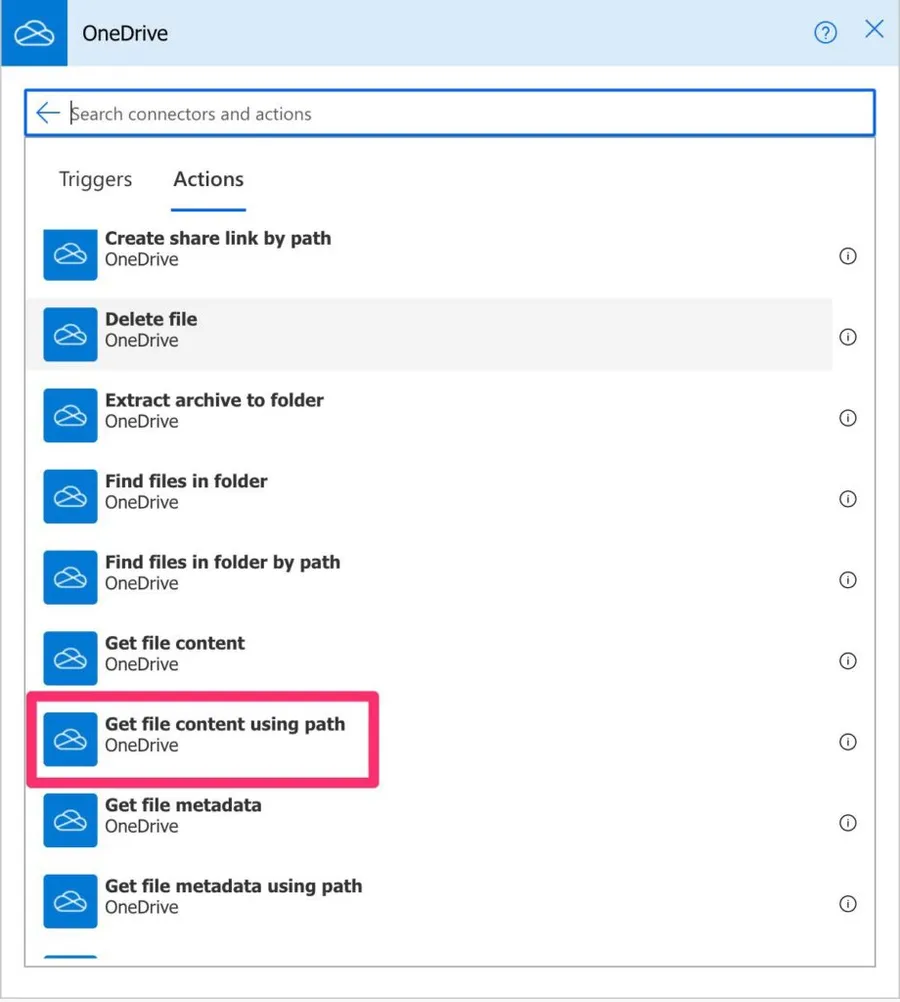Click info icon for Get file content
The width and height of the screenshot is (900, 1002).
tap(848, 661)
